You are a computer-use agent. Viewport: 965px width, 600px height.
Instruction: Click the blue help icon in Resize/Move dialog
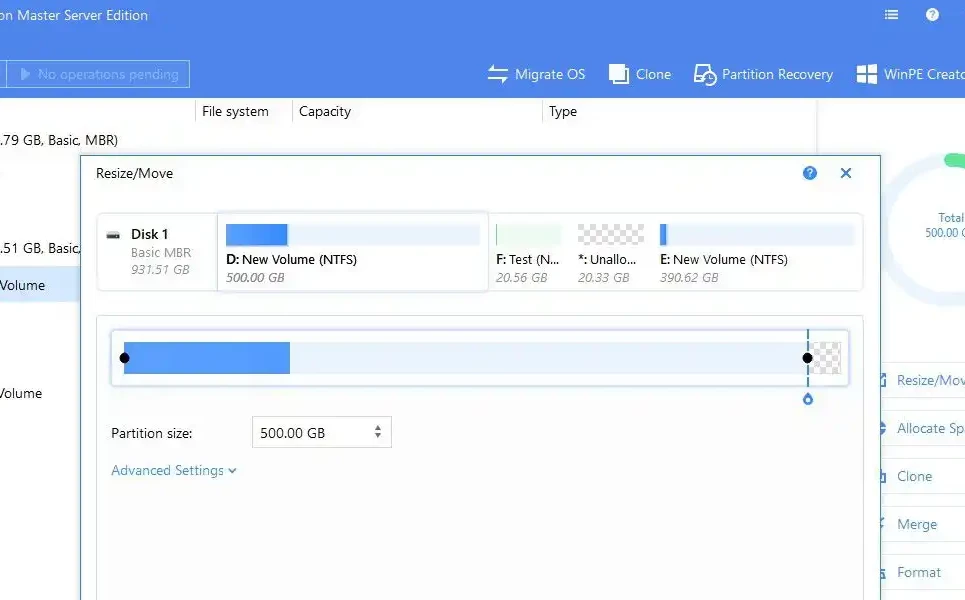pyautogui.click(x=810, y=173)
